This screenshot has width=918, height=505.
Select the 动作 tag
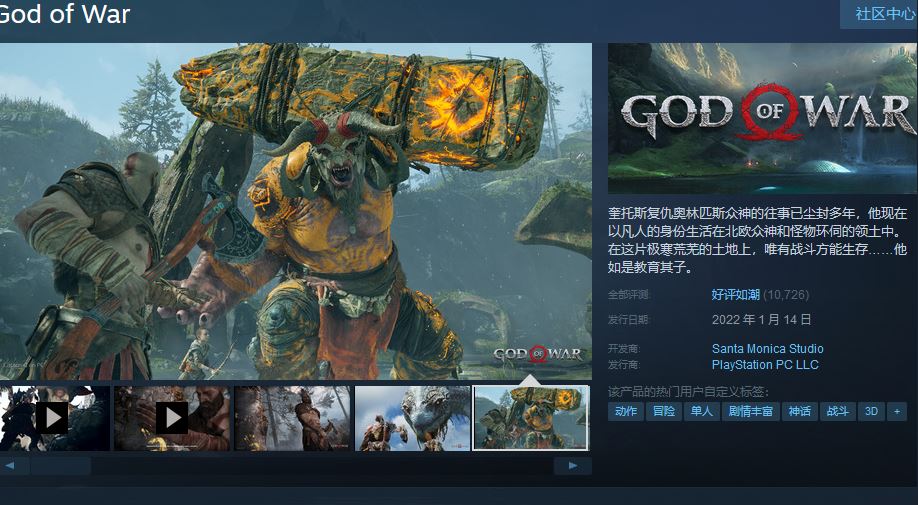point(626,411)
